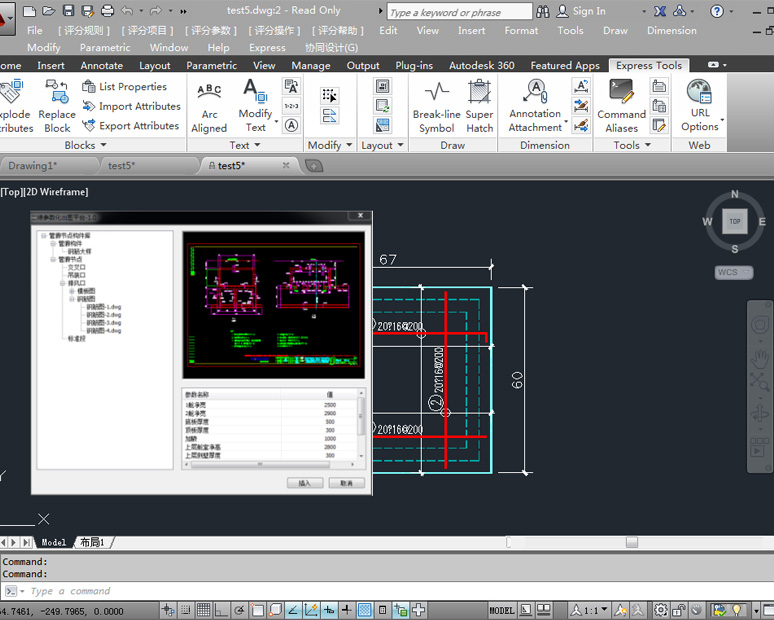Screen dimensions: 774x620
Task: Click the Replace Block tool
Action: pos(57,107)
